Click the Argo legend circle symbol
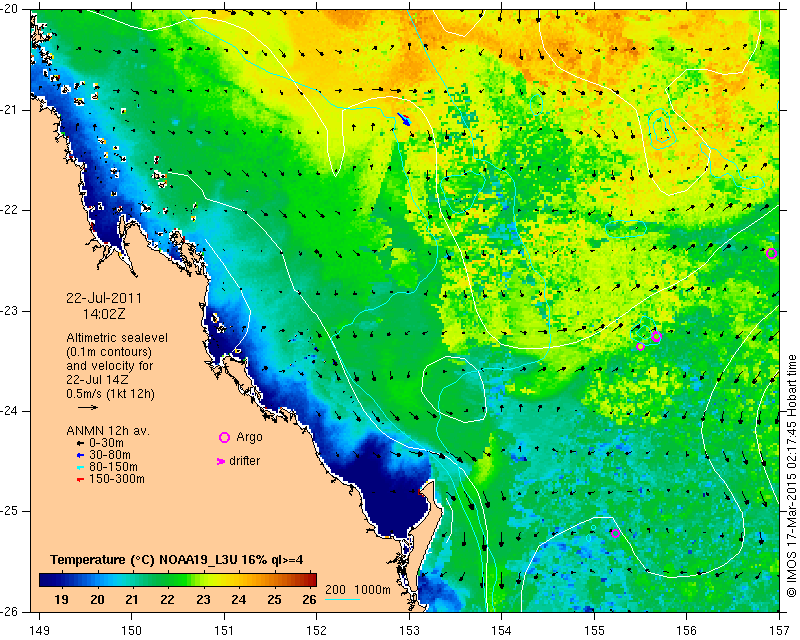800x640 pixels. [224, 437]
